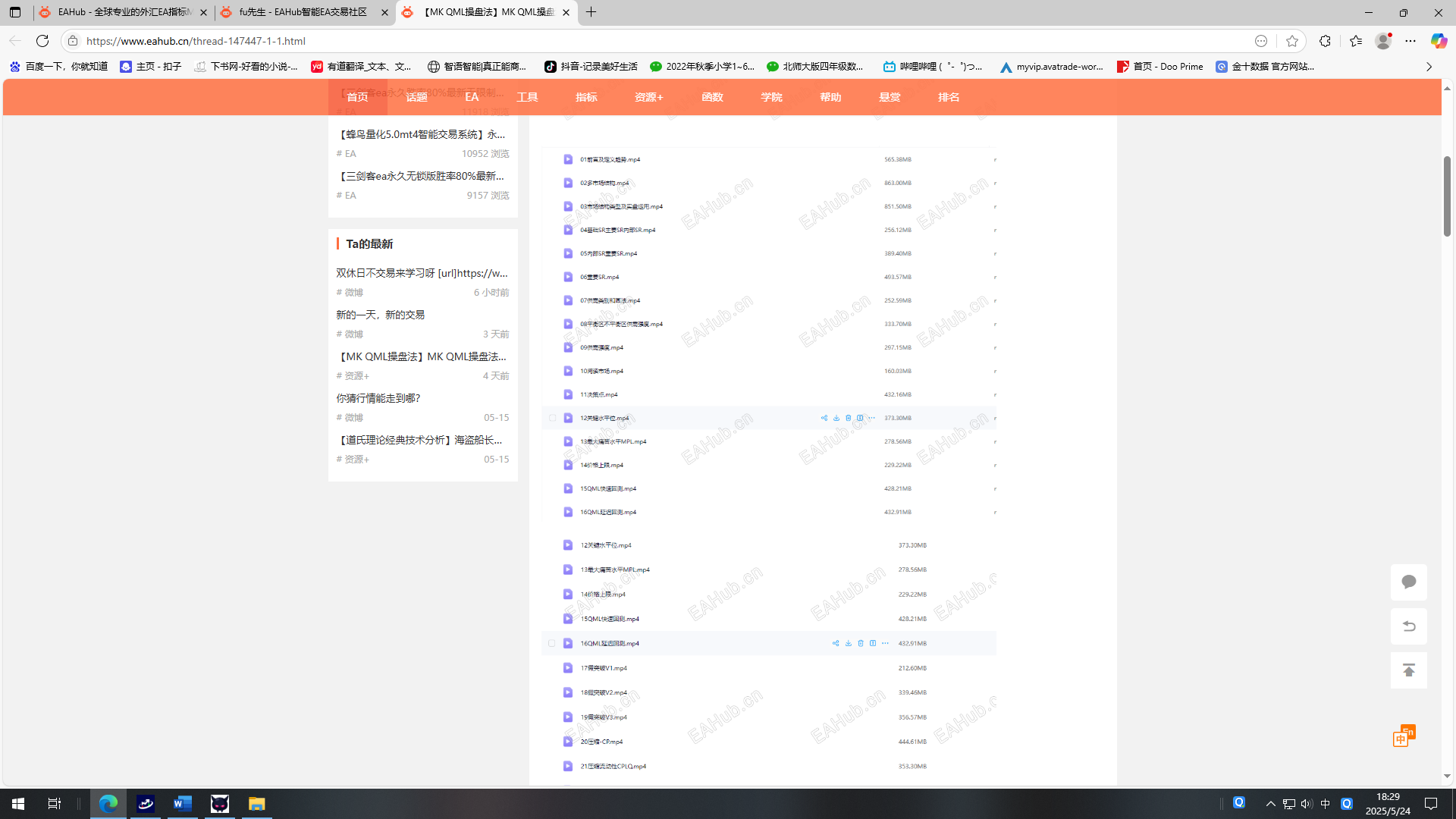Open the 金十数据 官方网站 bookmark
The height and width of the screenshot is (819, 1456).
[1265, 67]
